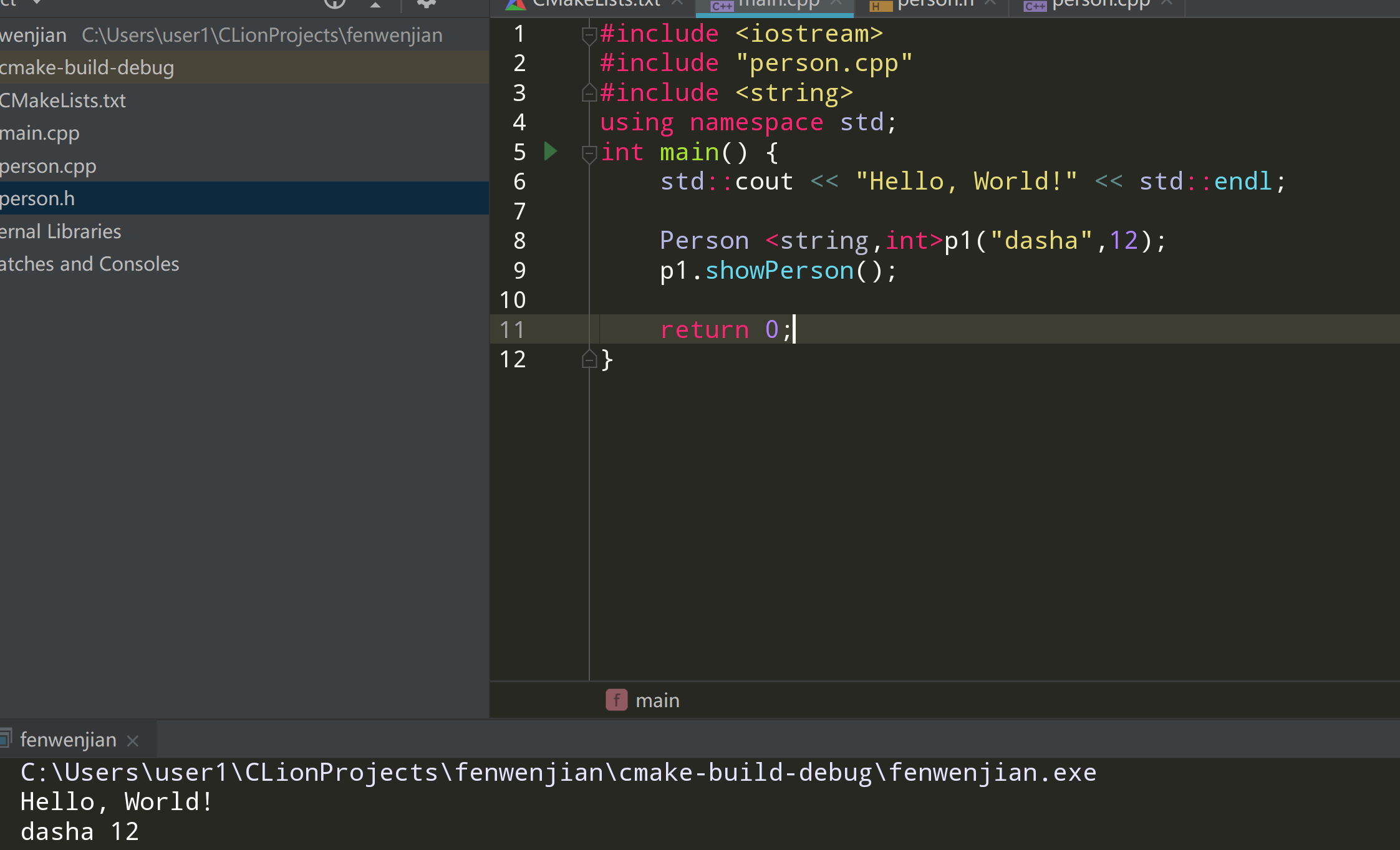Select person.cpp in the project tree
Screen dimensions: 1400x850
click(x=48, y=166)
